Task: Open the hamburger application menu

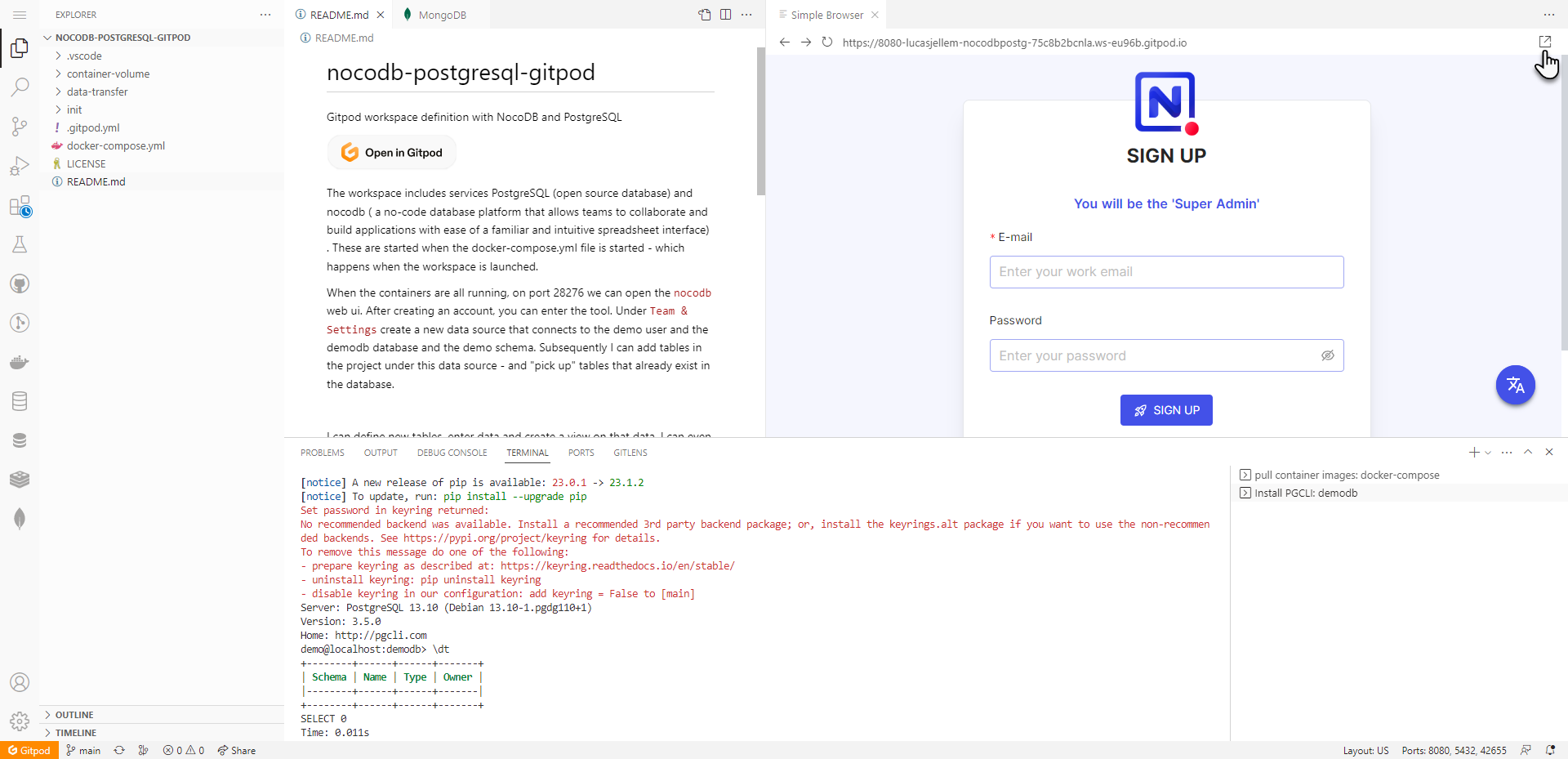Action: (x=20, y=15)
